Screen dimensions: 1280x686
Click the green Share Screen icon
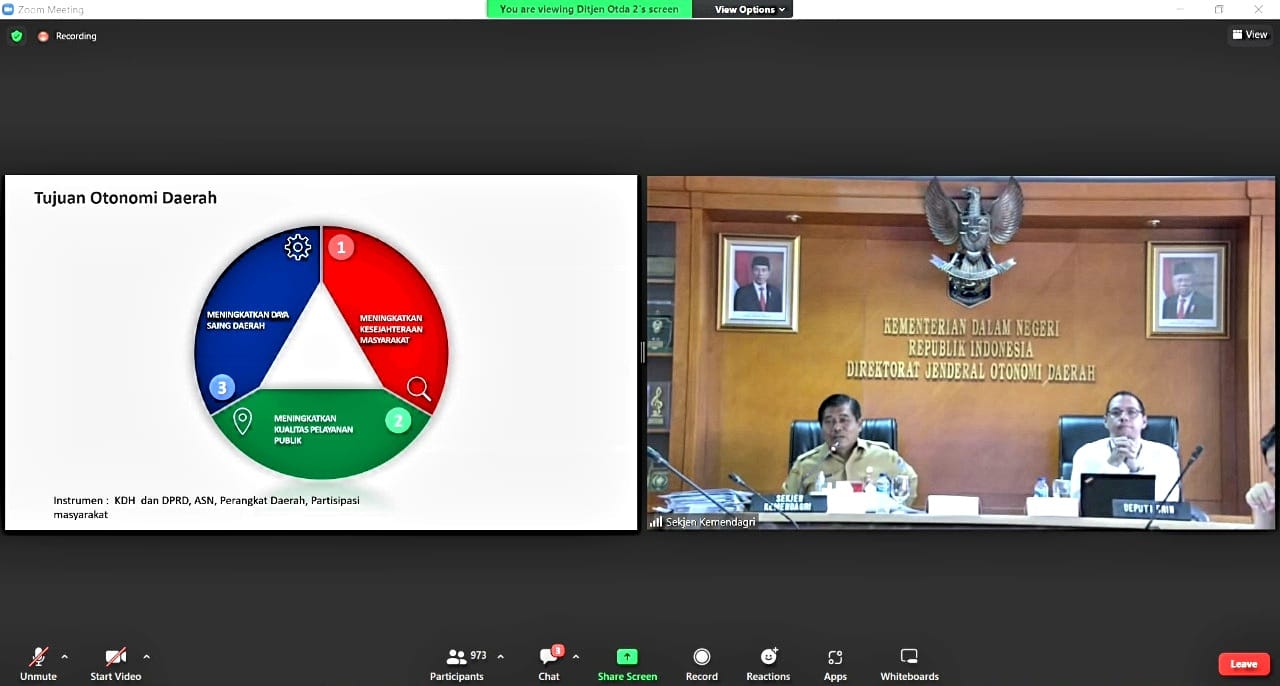pos(627,657)
